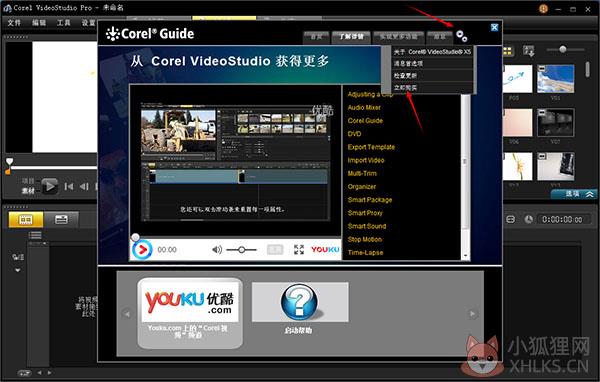Enter fullscreen in the Youku player
This screenshot has height=382, width=600.
[x=299, y=250]
